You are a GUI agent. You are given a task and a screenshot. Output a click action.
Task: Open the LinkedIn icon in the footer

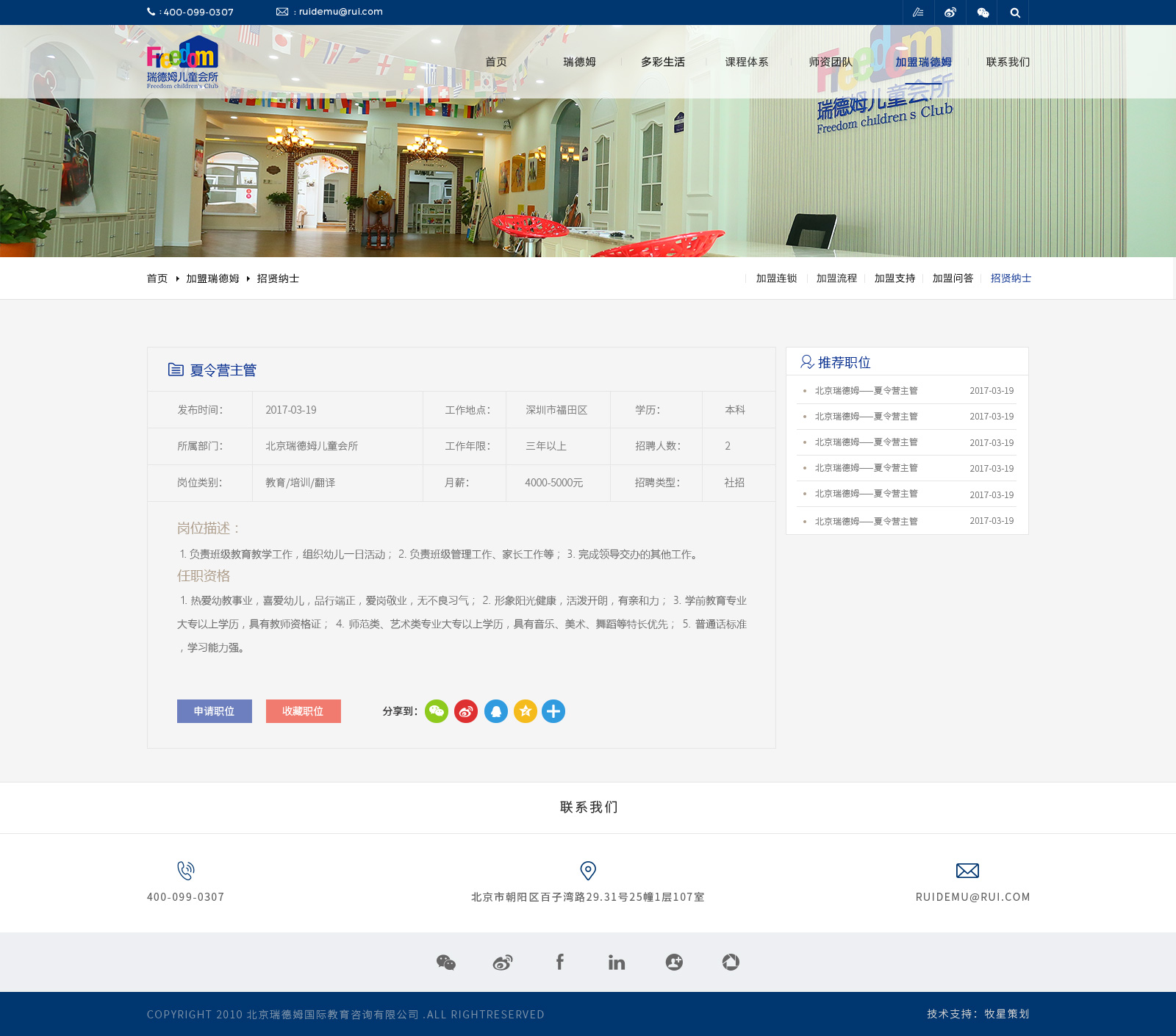[x=616, y=962]
